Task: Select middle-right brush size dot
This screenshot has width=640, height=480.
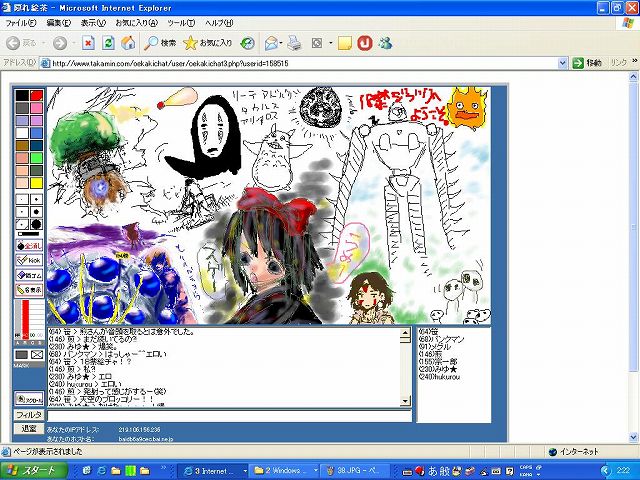Action: pyautogui.click(x=36, y=212)
